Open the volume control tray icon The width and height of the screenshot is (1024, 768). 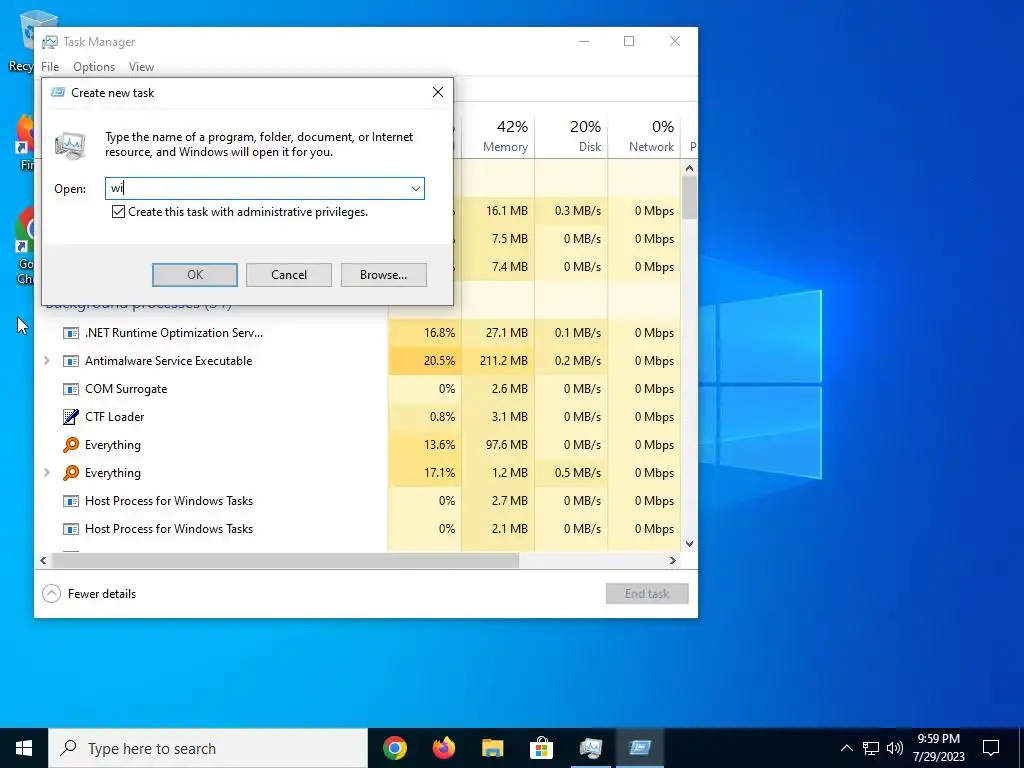tap(895, 748)
